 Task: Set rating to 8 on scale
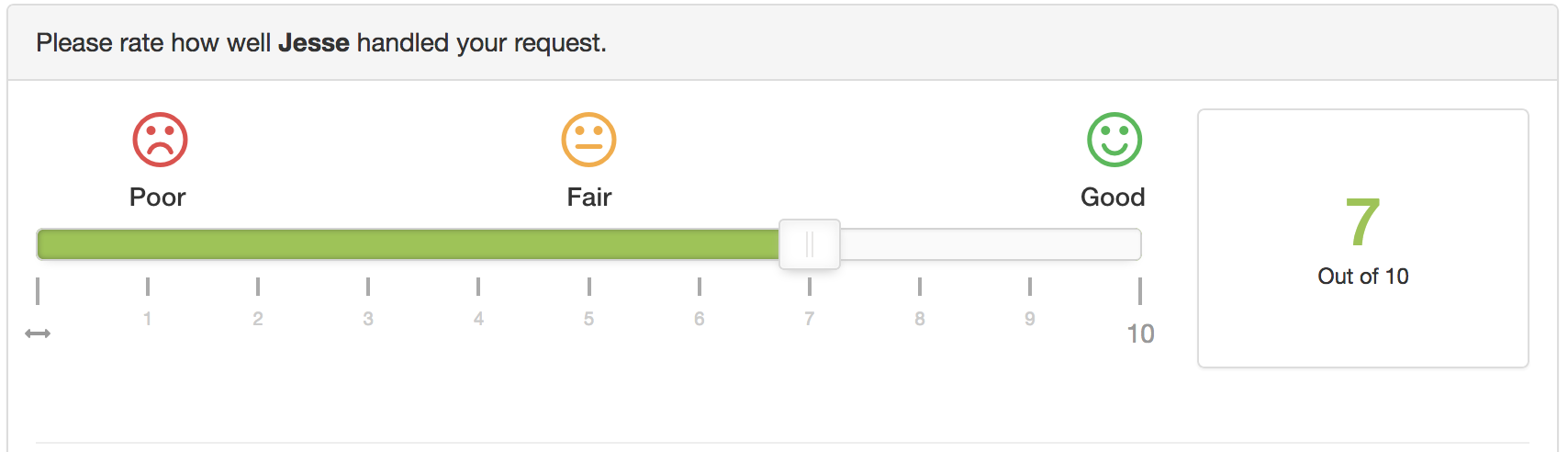coord(920,319)
